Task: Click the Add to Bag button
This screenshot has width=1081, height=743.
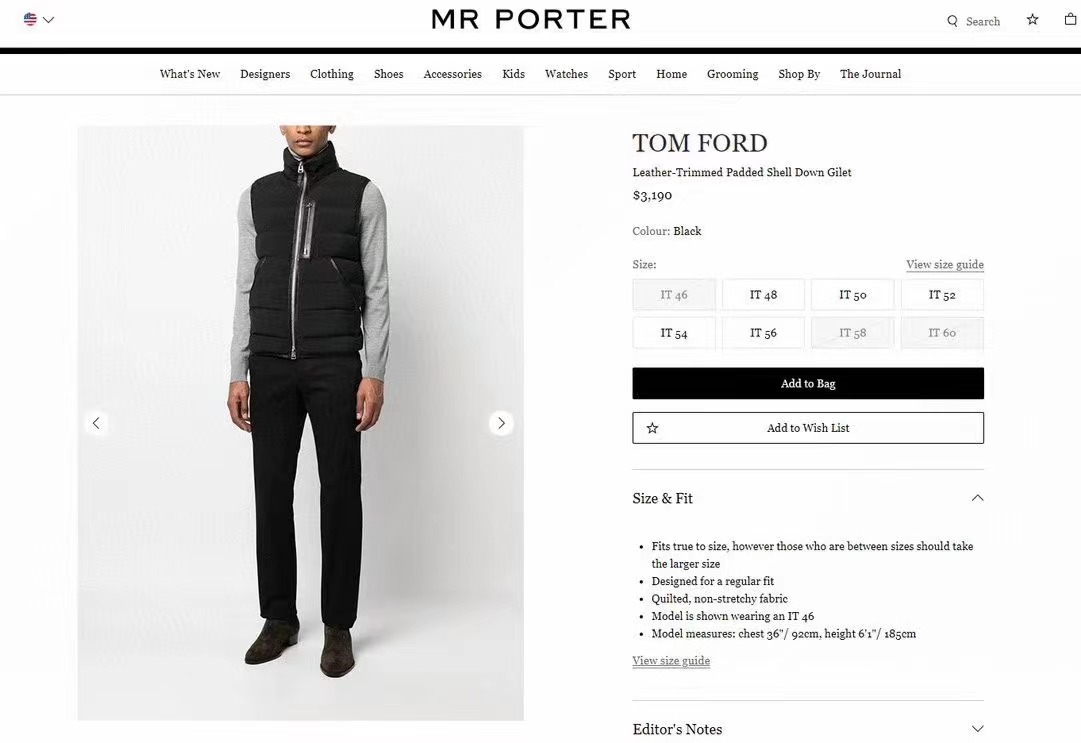Action: pos(808,384)
